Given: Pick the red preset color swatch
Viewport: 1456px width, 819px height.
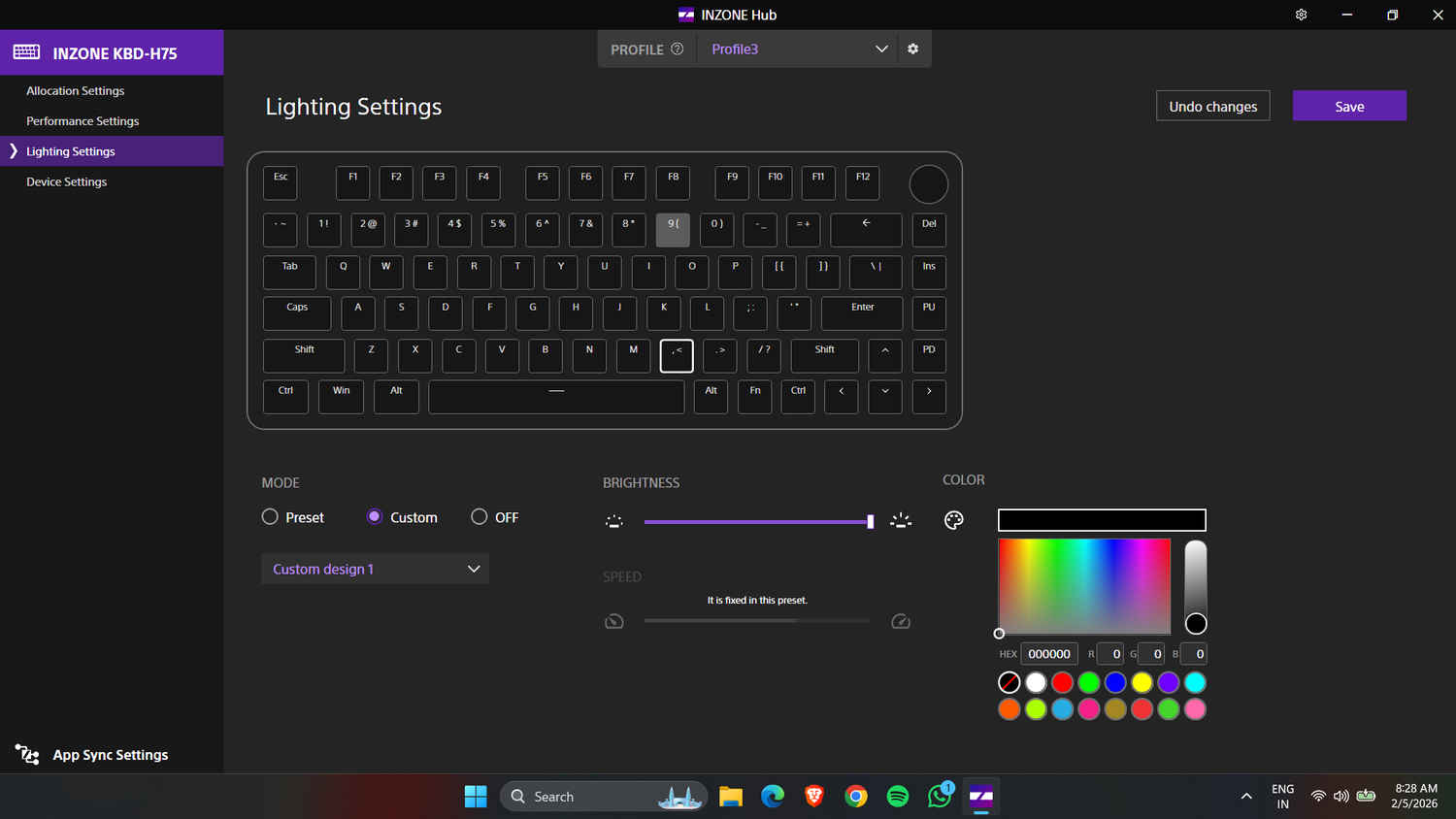Looking at the screenshot, I should pos(1063,682).
